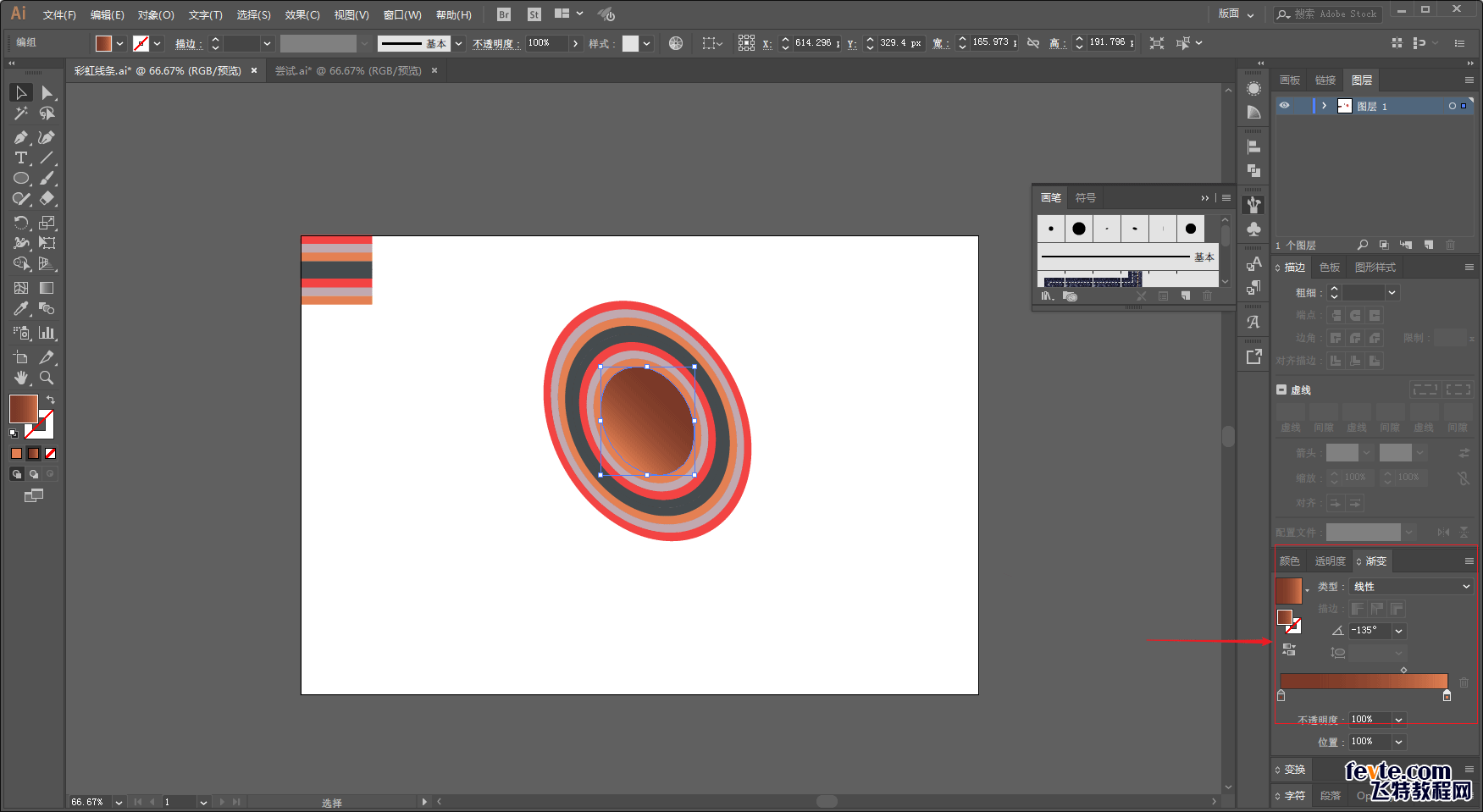Open the 效果(C) menu
1483x812 pixels.
302,15
